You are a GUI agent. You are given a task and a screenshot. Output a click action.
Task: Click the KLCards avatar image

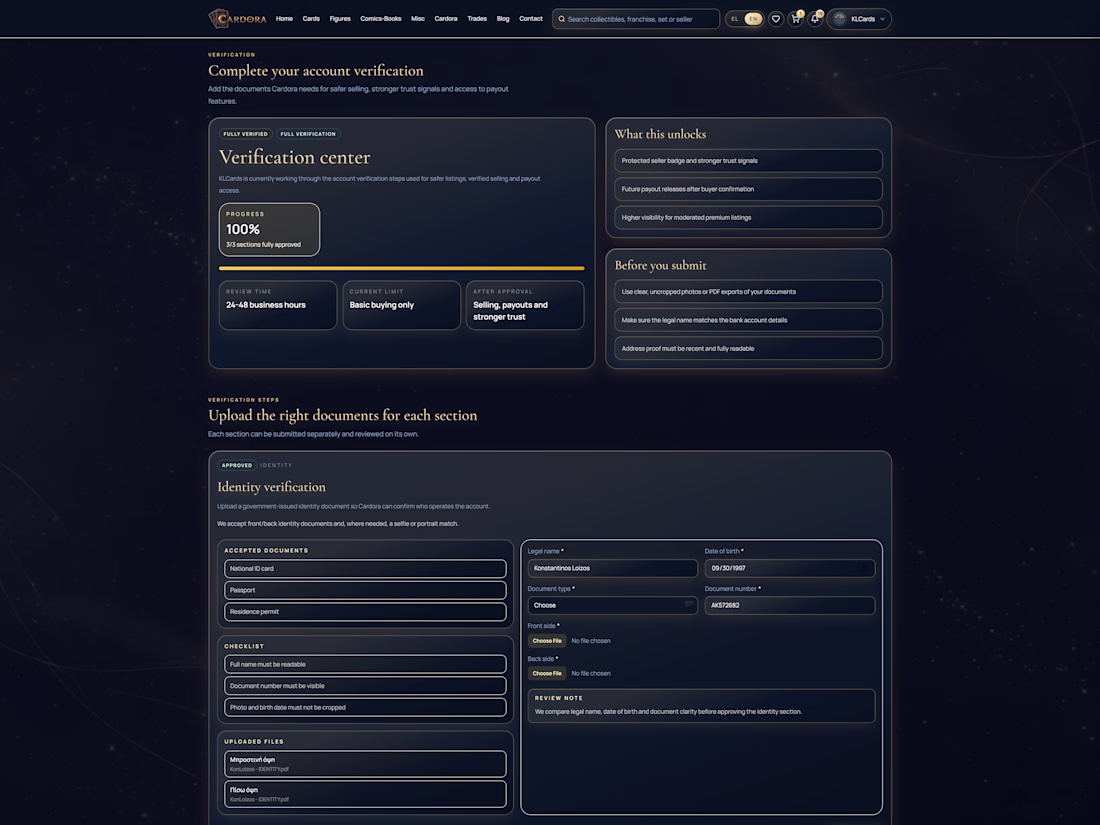[x=839, y=19]
